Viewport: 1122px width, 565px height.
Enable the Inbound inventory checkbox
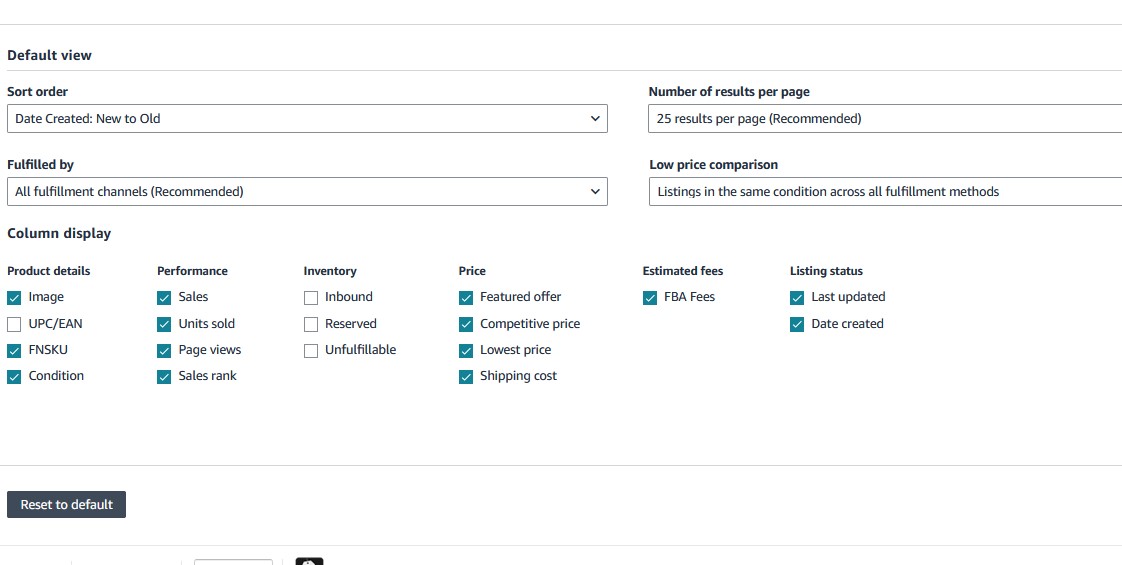coord(311,298)
